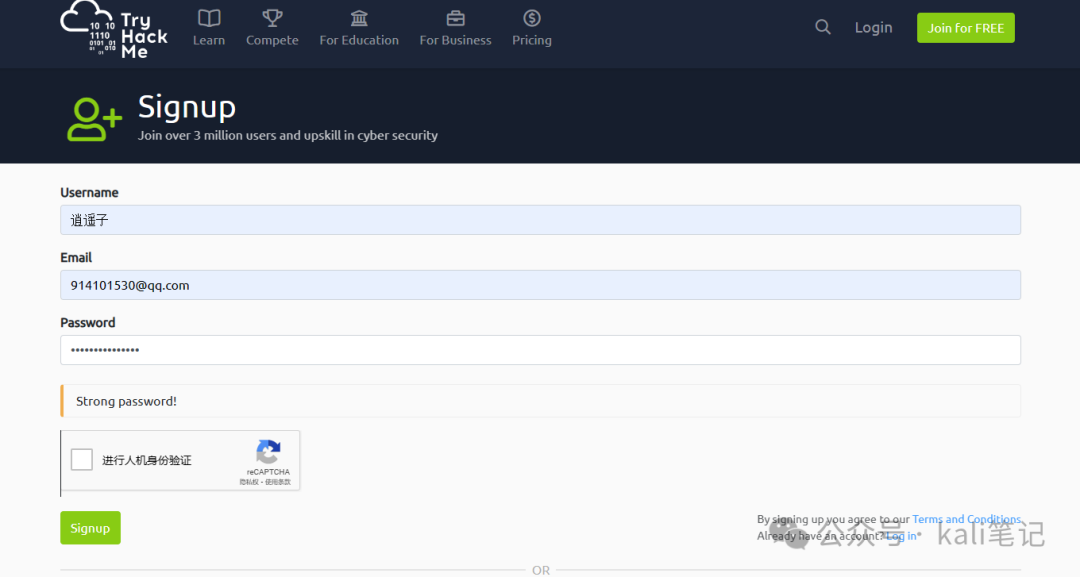Click the briefcase icon above For Business

[455, 18]
